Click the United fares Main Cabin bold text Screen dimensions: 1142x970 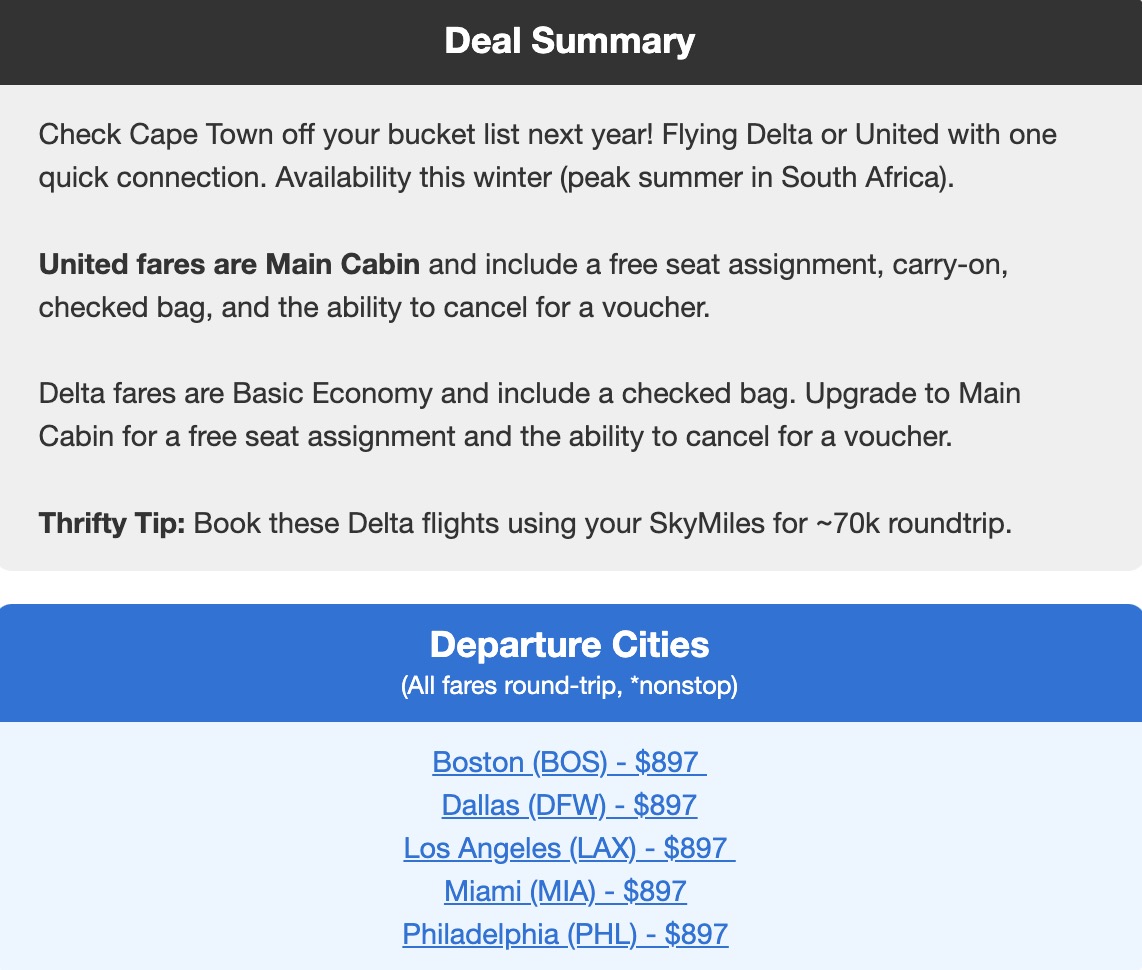coord(229,264)
